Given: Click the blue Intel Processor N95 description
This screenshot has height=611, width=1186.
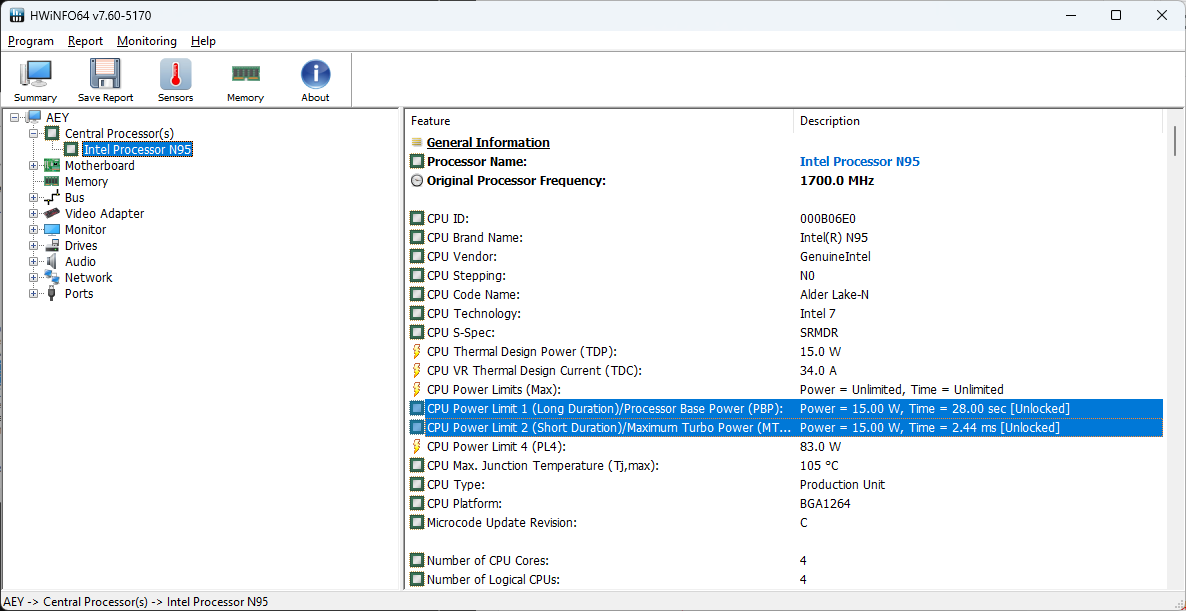Looking at the screenshot, I should (x=860, y=161).
